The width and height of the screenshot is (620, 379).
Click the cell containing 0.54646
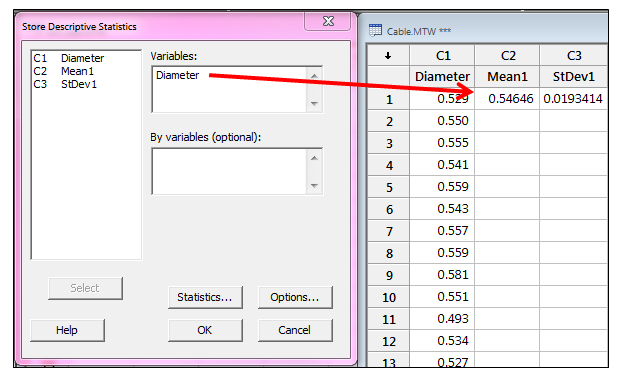point(507,99)
